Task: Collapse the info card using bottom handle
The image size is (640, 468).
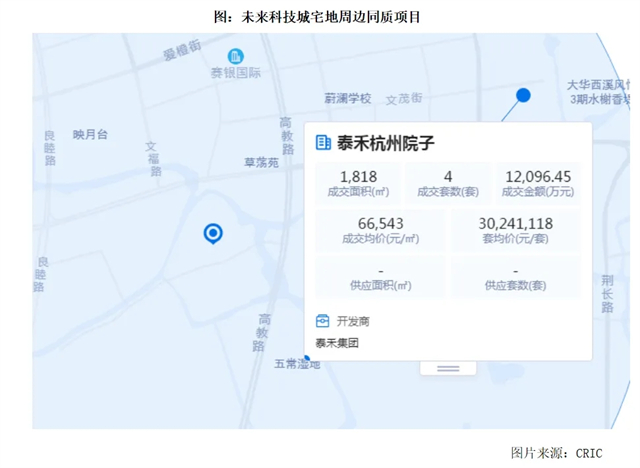Action: (448, 368)
